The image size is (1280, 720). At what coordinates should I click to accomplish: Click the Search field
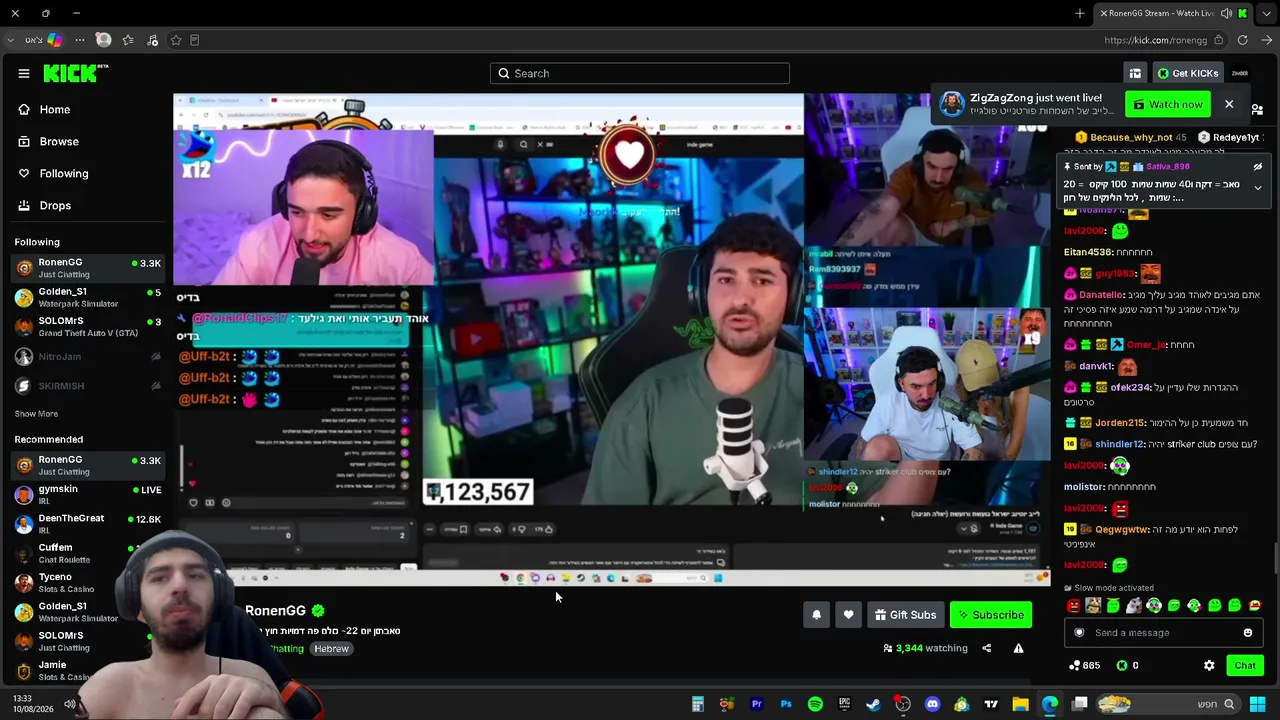tap(640, 73)
